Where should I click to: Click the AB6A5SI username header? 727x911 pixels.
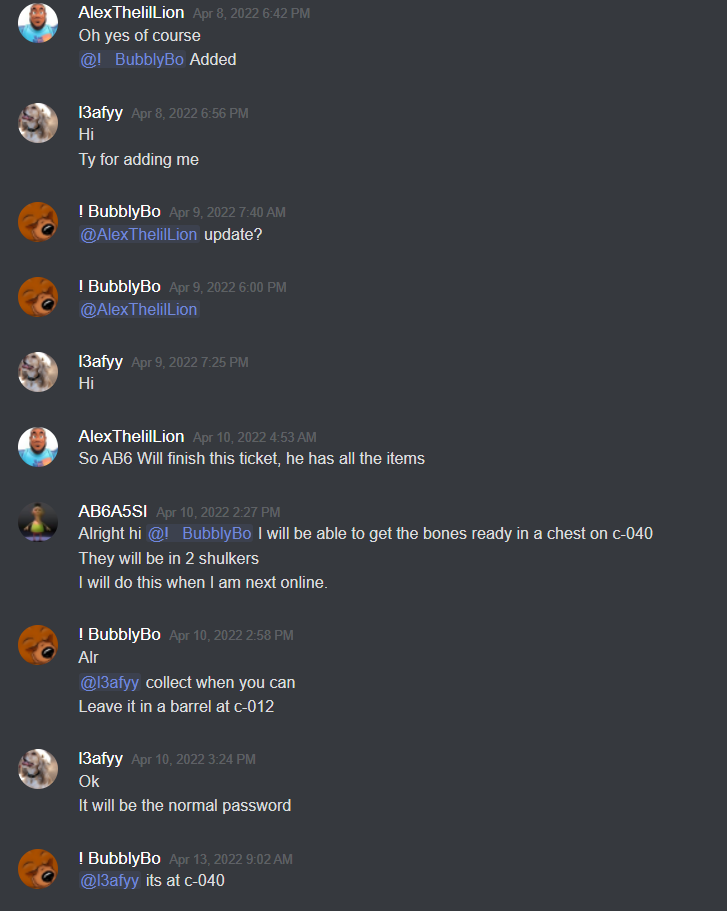[x=113, y=511]
